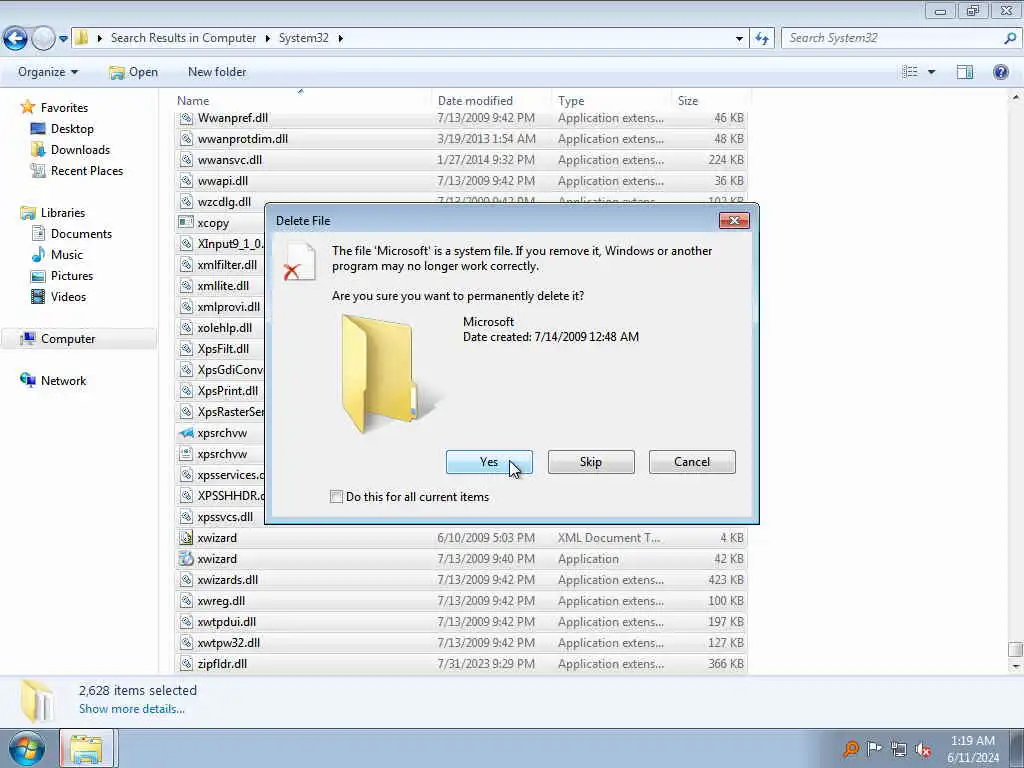The image size is (1024, 768).
Task: Click Cancel in the Delete File dialog
Action: (692, 462)
